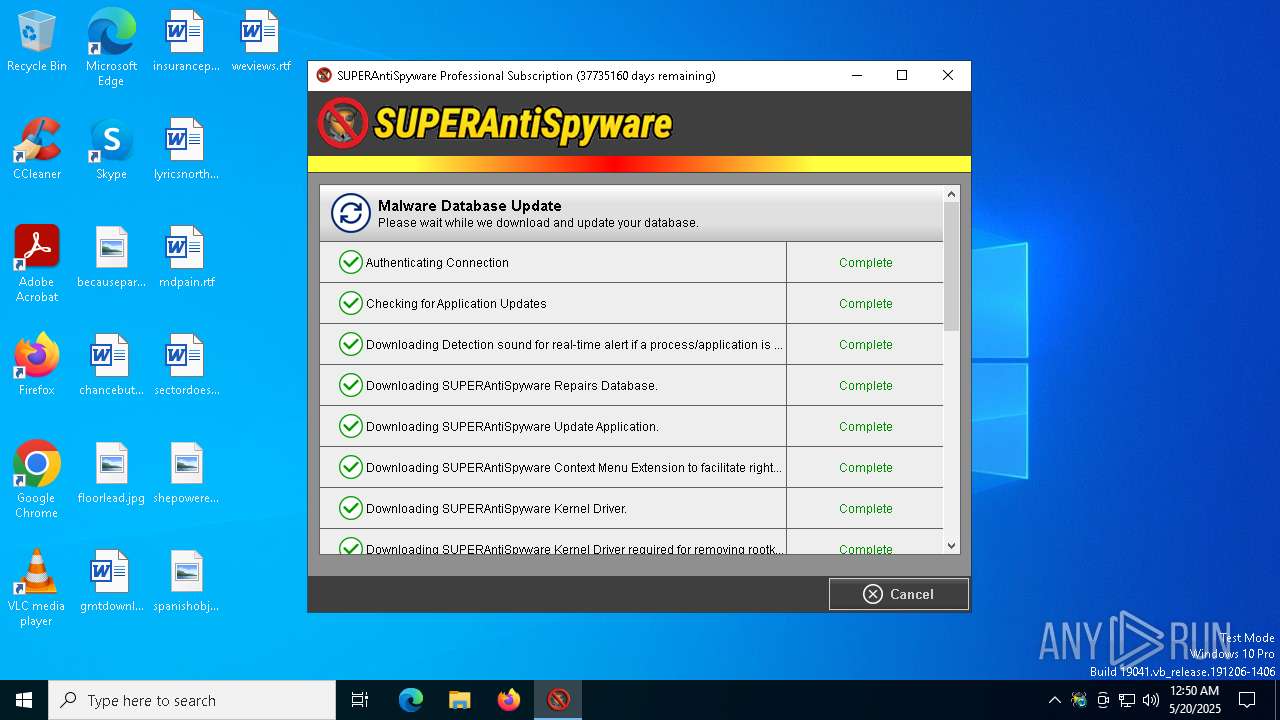Select the insurancep... document on desktop
This screenshot has height=720, width=1280.
pyautogui.click(x=186, y=41)
